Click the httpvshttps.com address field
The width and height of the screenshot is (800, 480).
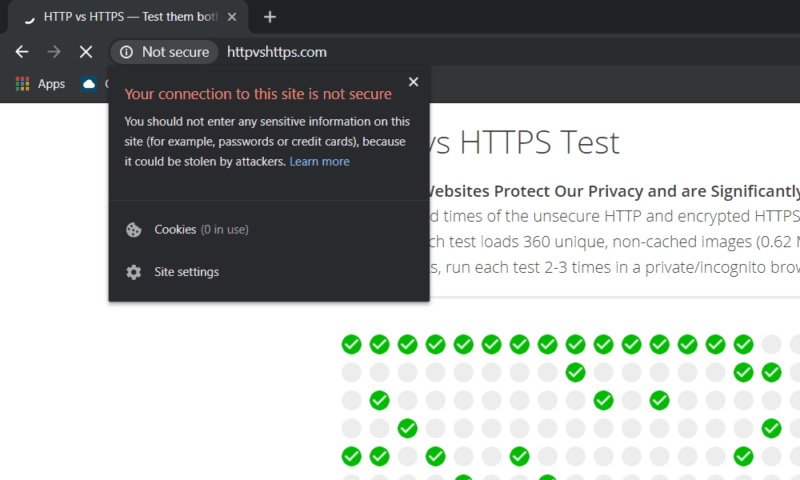pyautogui.click(x=277, y=52)
